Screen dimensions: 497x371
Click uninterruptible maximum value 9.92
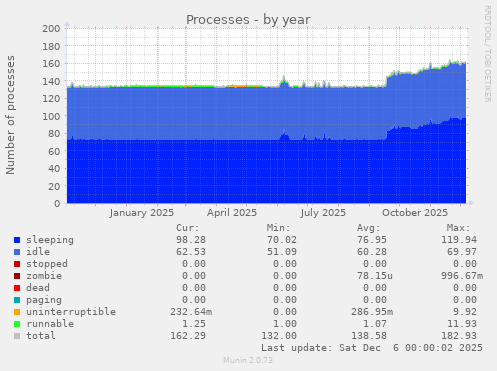(x=465, y=312)
